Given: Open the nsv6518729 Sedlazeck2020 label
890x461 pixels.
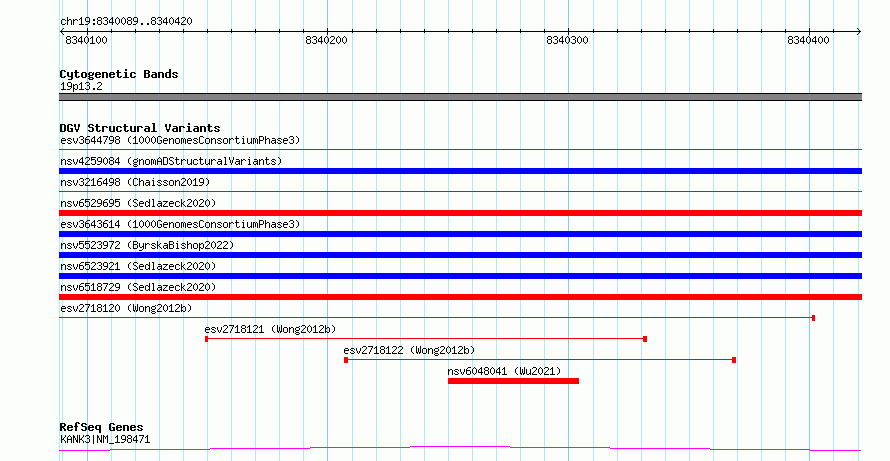Looking at the screenshot, I should 138,287.
